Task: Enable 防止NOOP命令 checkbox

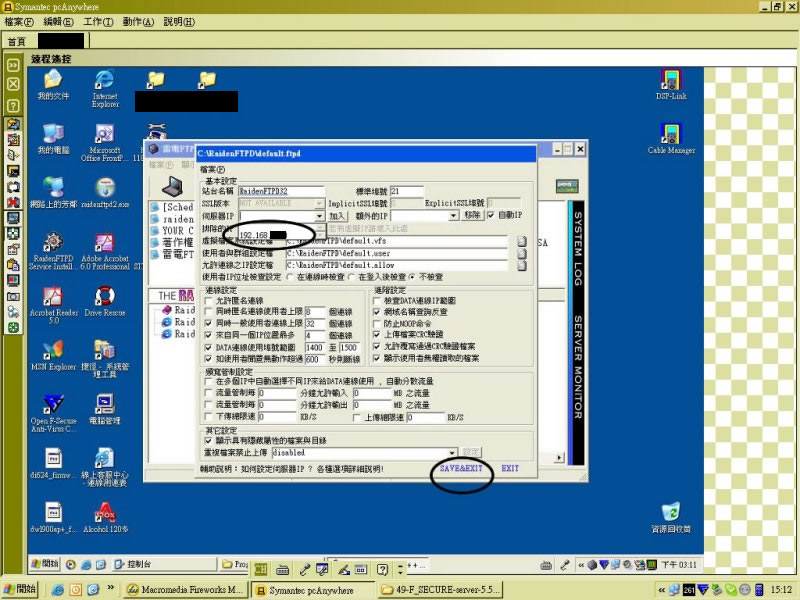Action: tap(377, 323)
